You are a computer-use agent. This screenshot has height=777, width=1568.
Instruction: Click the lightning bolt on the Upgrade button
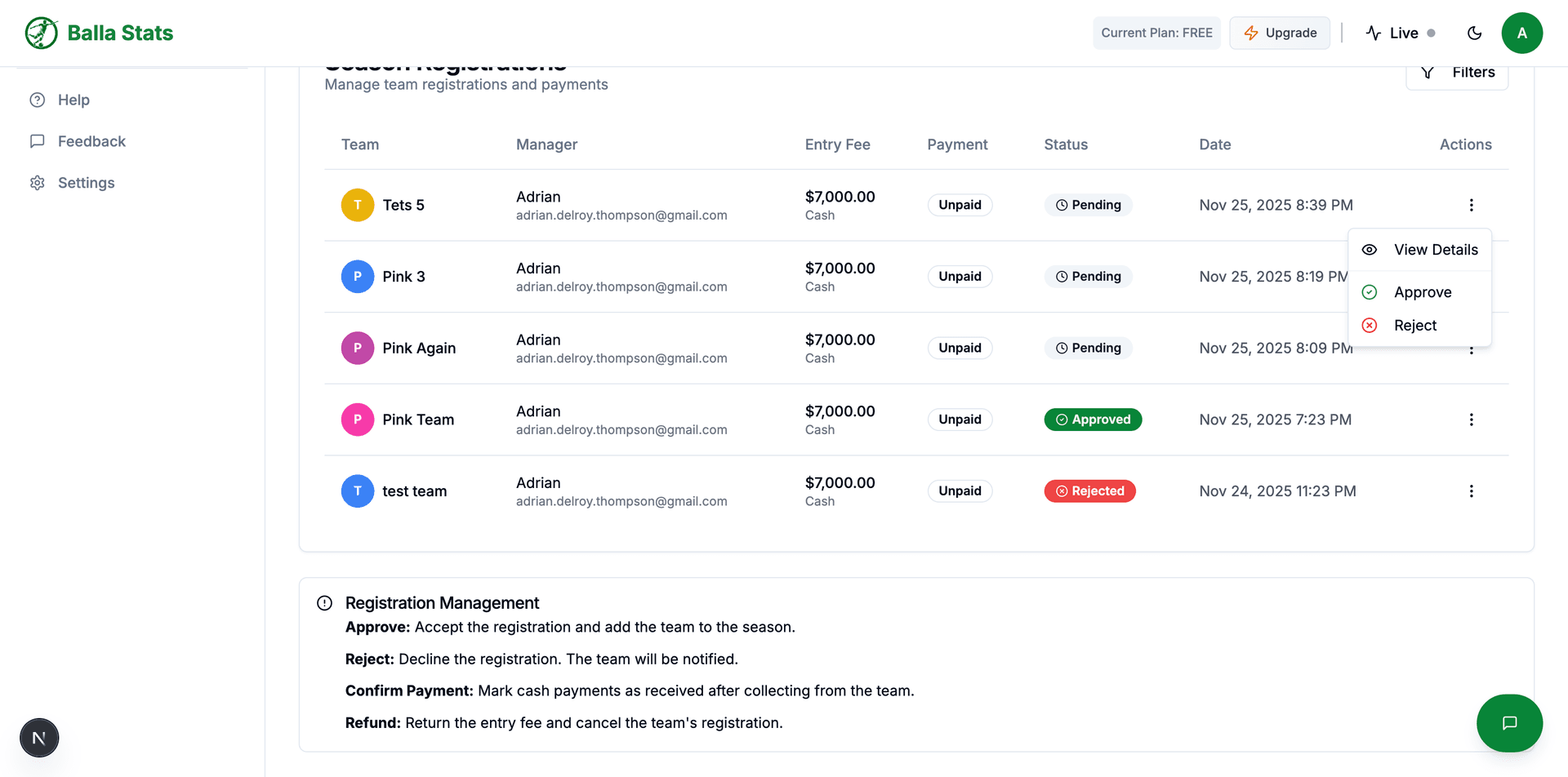1251,33
